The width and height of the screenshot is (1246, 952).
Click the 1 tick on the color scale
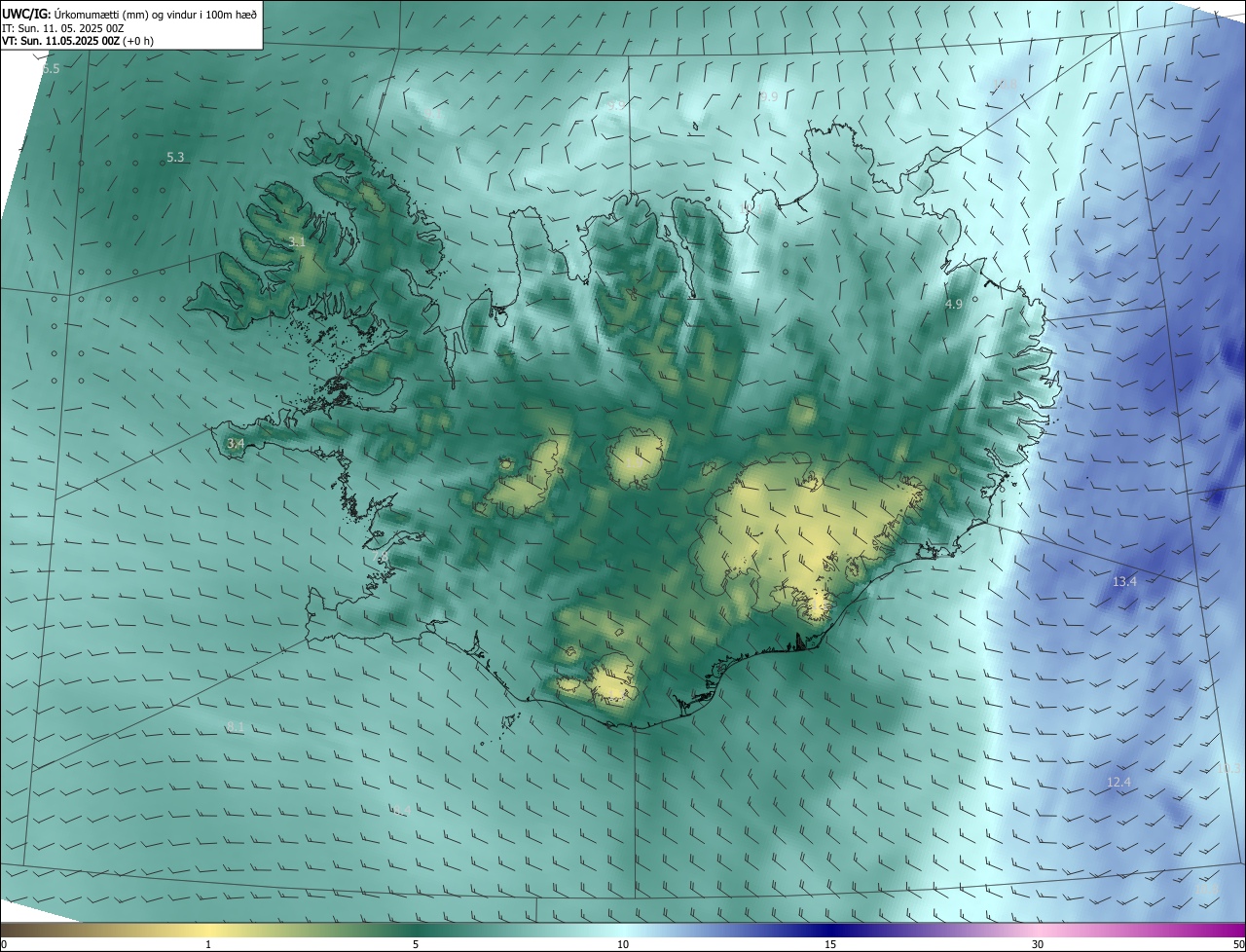click(208, 944)
